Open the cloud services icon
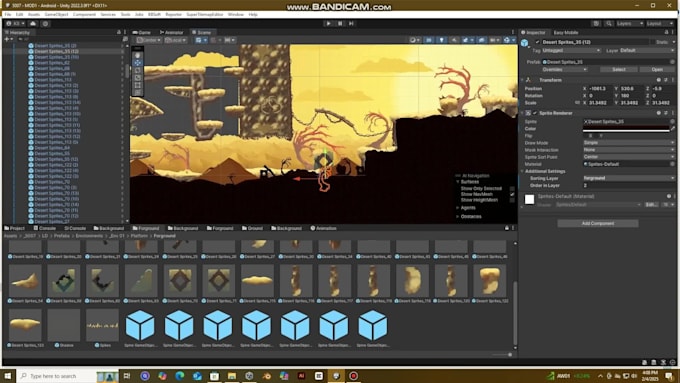Viewport: 680px width, 383px height. tap(33, 23)
